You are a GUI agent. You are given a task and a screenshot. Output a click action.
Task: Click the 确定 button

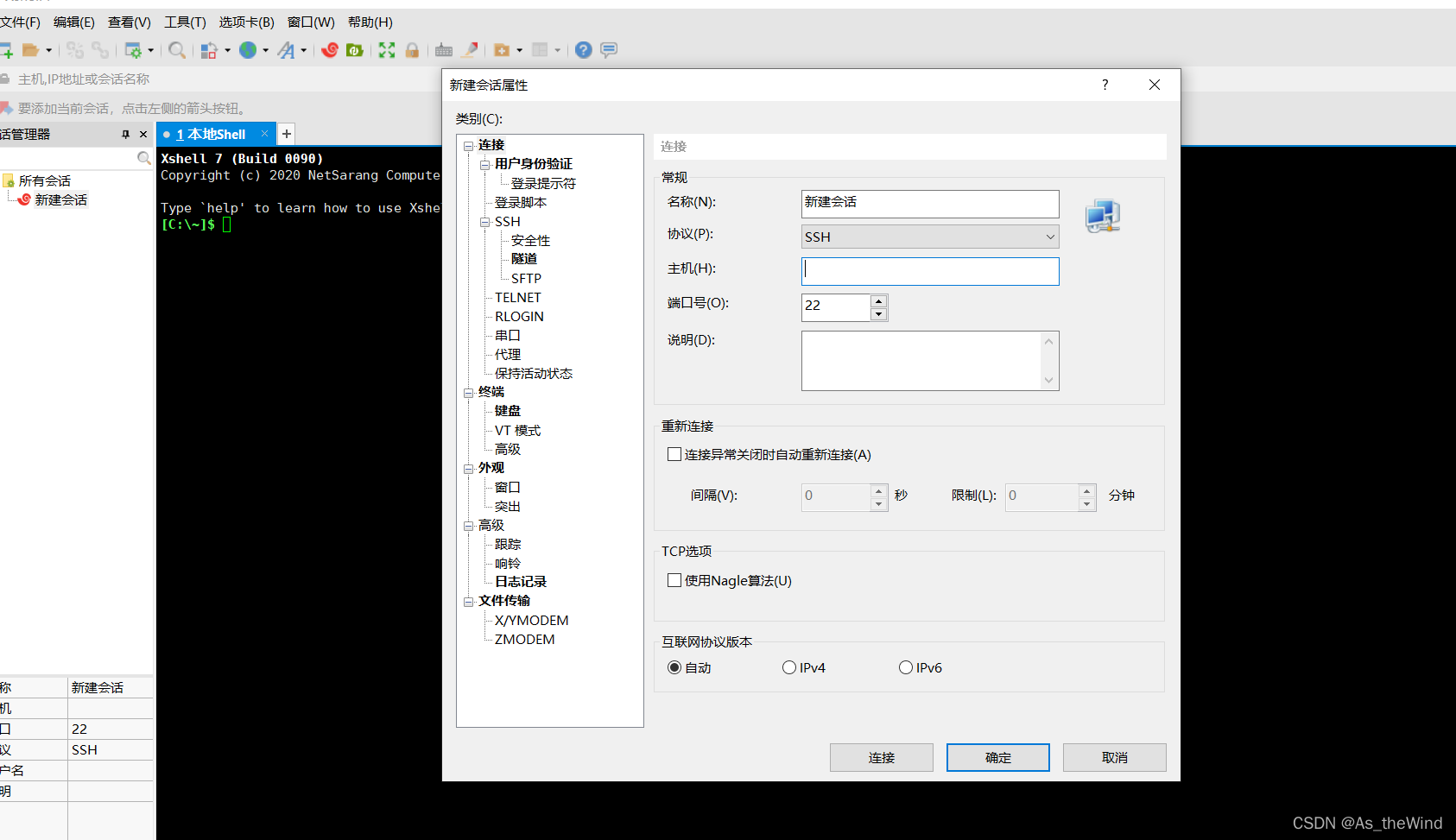[x=998, y=757]
